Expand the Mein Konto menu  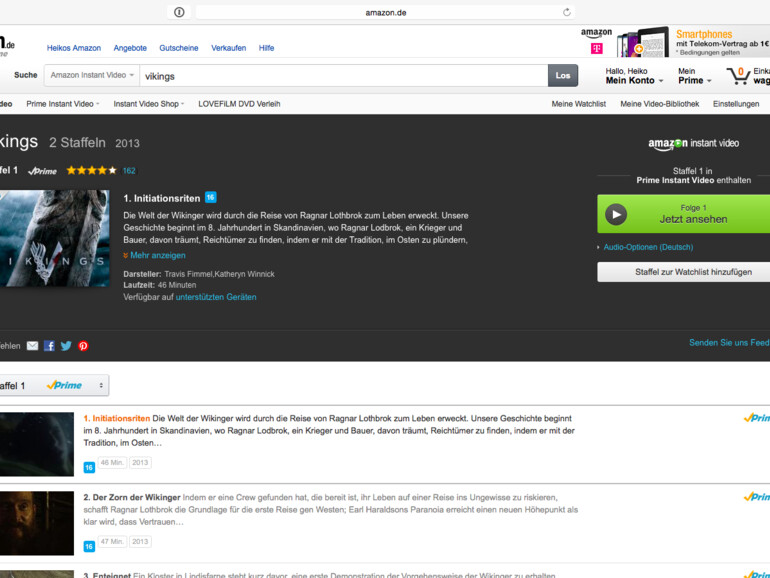point(634,76)
